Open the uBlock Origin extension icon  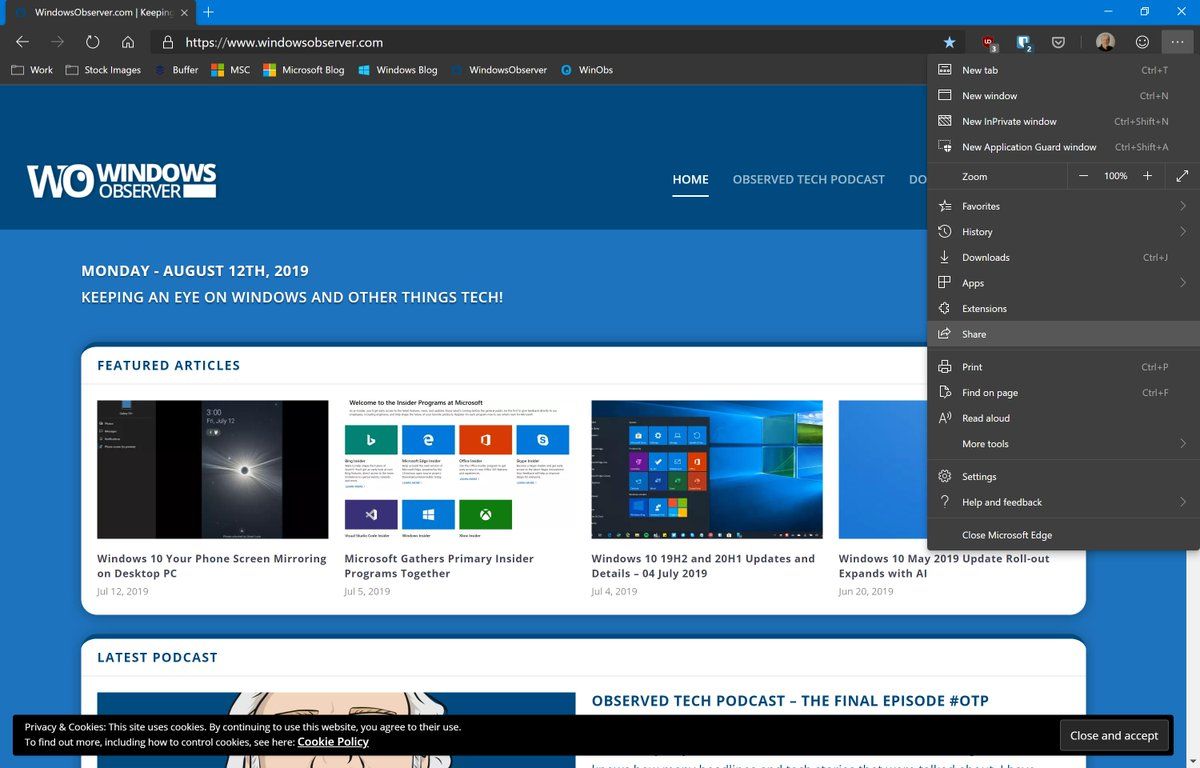click(x=989, y=43)
